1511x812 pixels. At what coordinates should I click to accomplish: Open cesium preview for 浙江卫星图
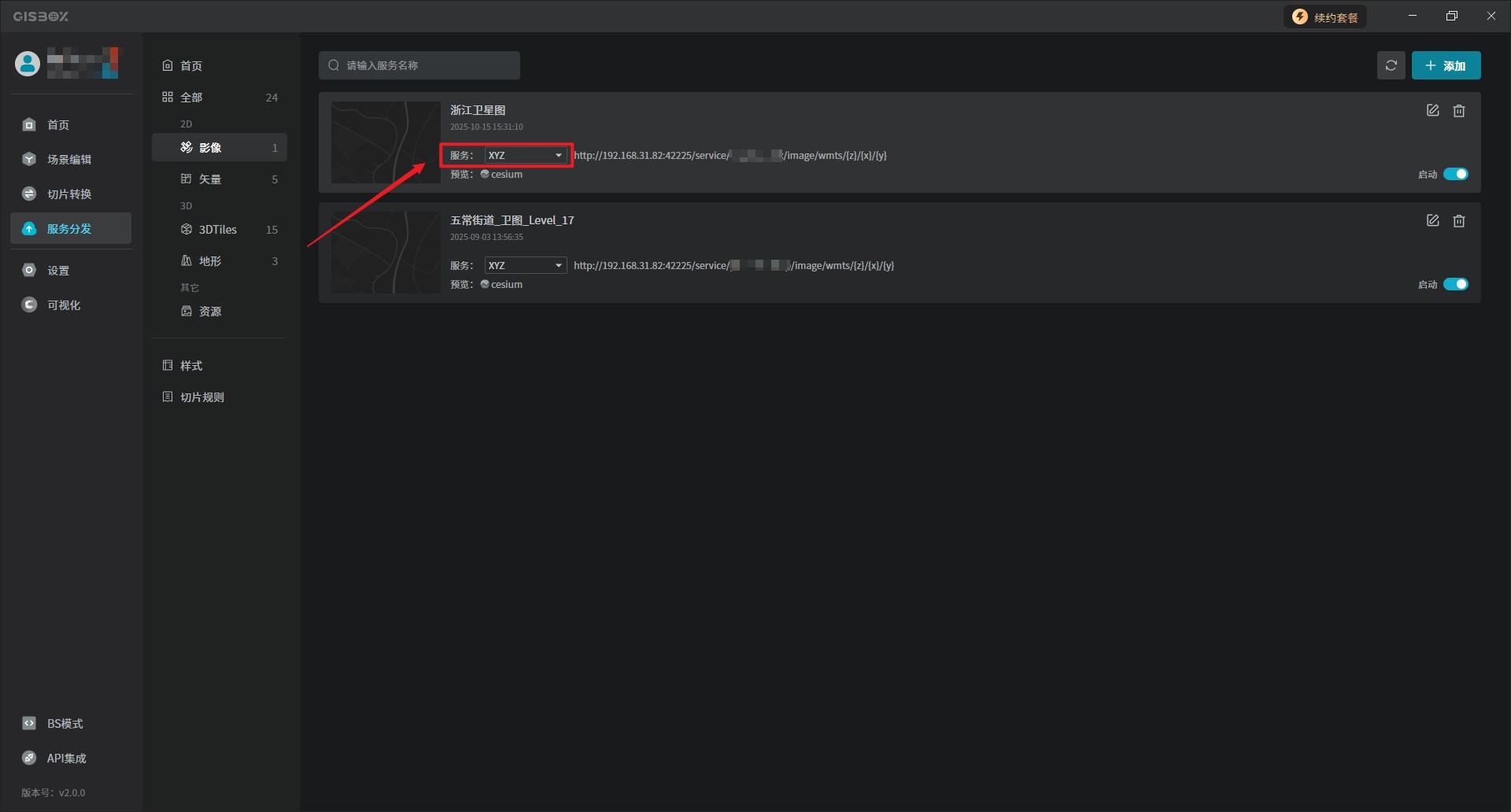click(x=502, y=175)
